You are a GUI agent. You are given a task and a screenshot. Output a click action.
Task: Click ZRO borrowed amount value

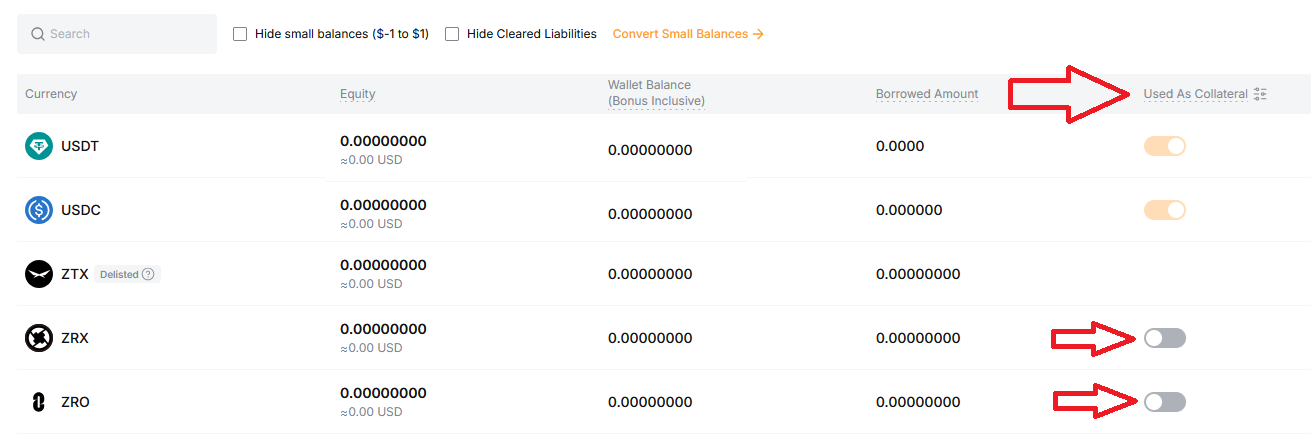click(x=918, y=402)
